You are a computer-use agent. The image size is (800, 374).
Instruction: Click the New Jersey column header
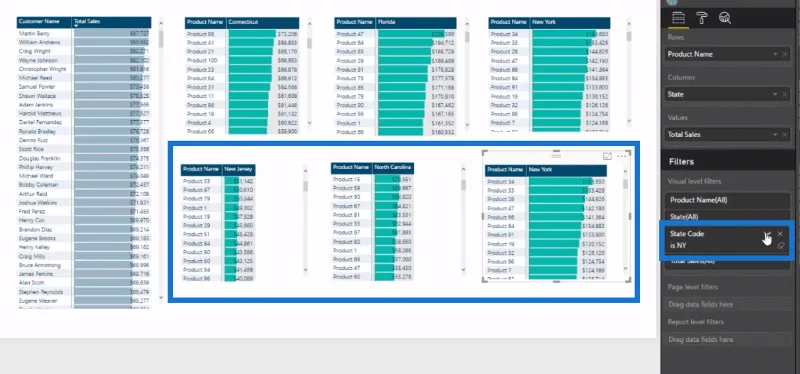point(239,169)
